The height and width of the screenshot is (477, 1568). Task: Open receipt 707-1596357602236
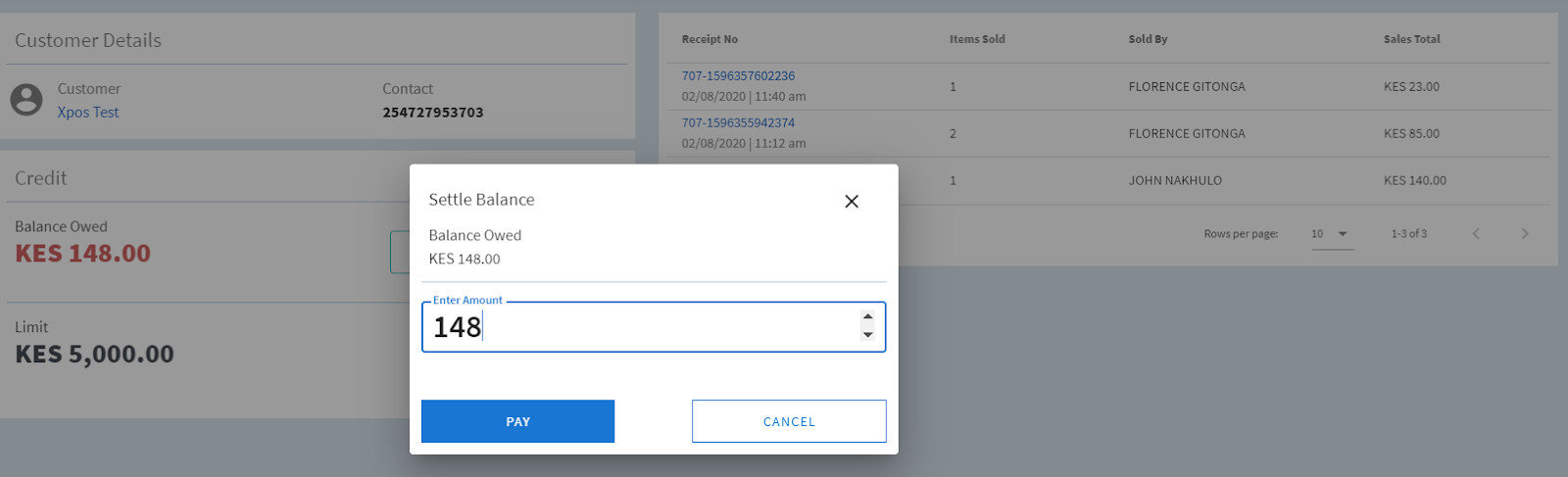(x=738, y=75)
